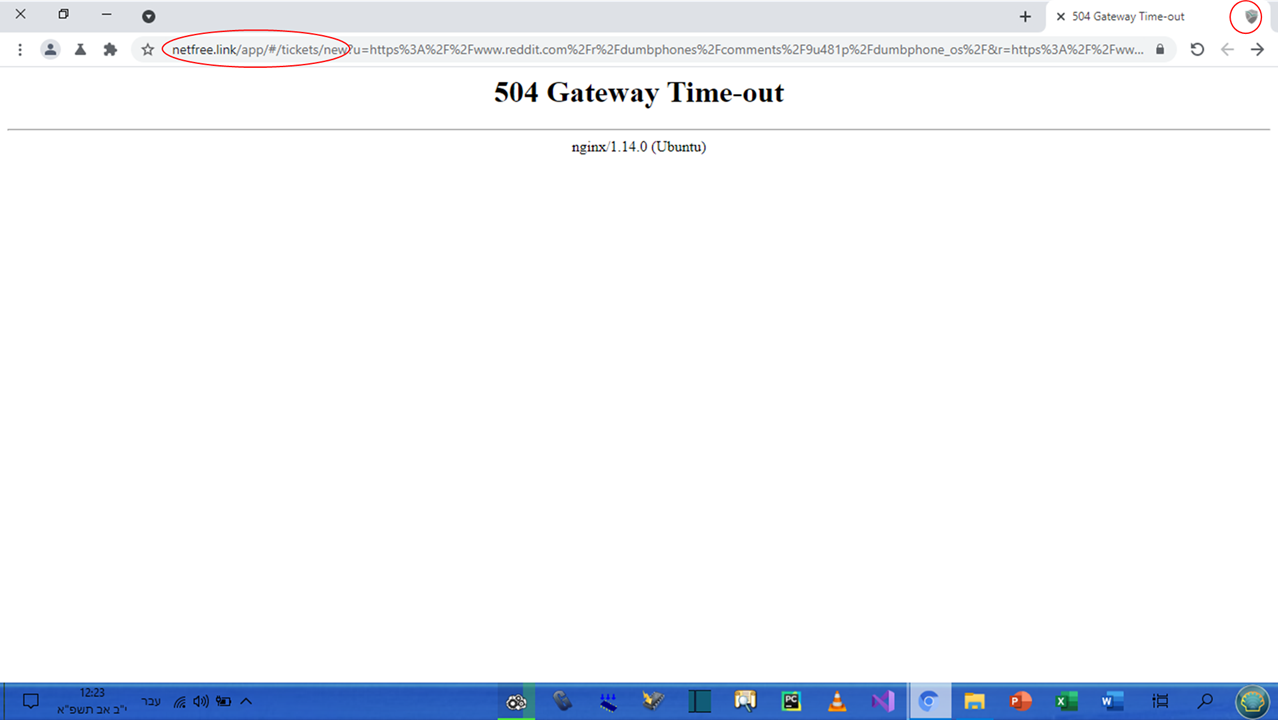This screenshot has width=1278, height=720.
Task: Open a new tab with plus
Action: [1025, 16]
